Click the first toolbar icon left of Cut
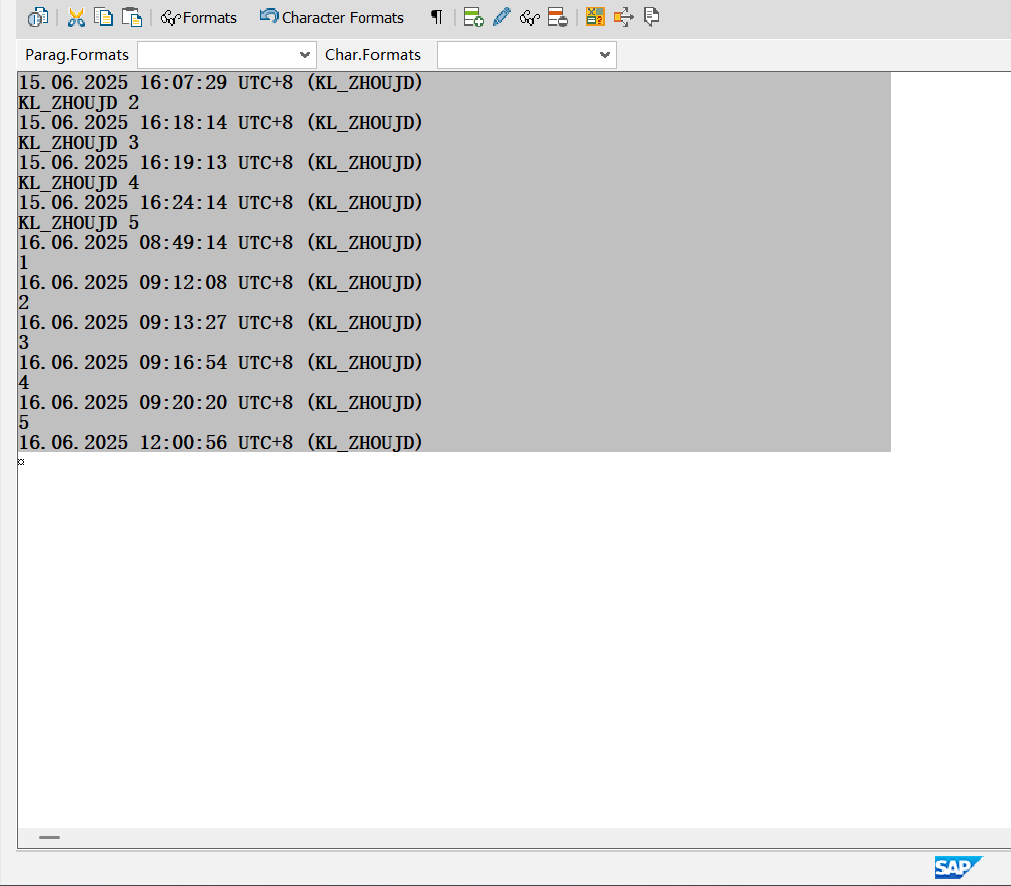The height and width of the screenshot is (886, 1011). pyautogui.click(x=37, y=17)
